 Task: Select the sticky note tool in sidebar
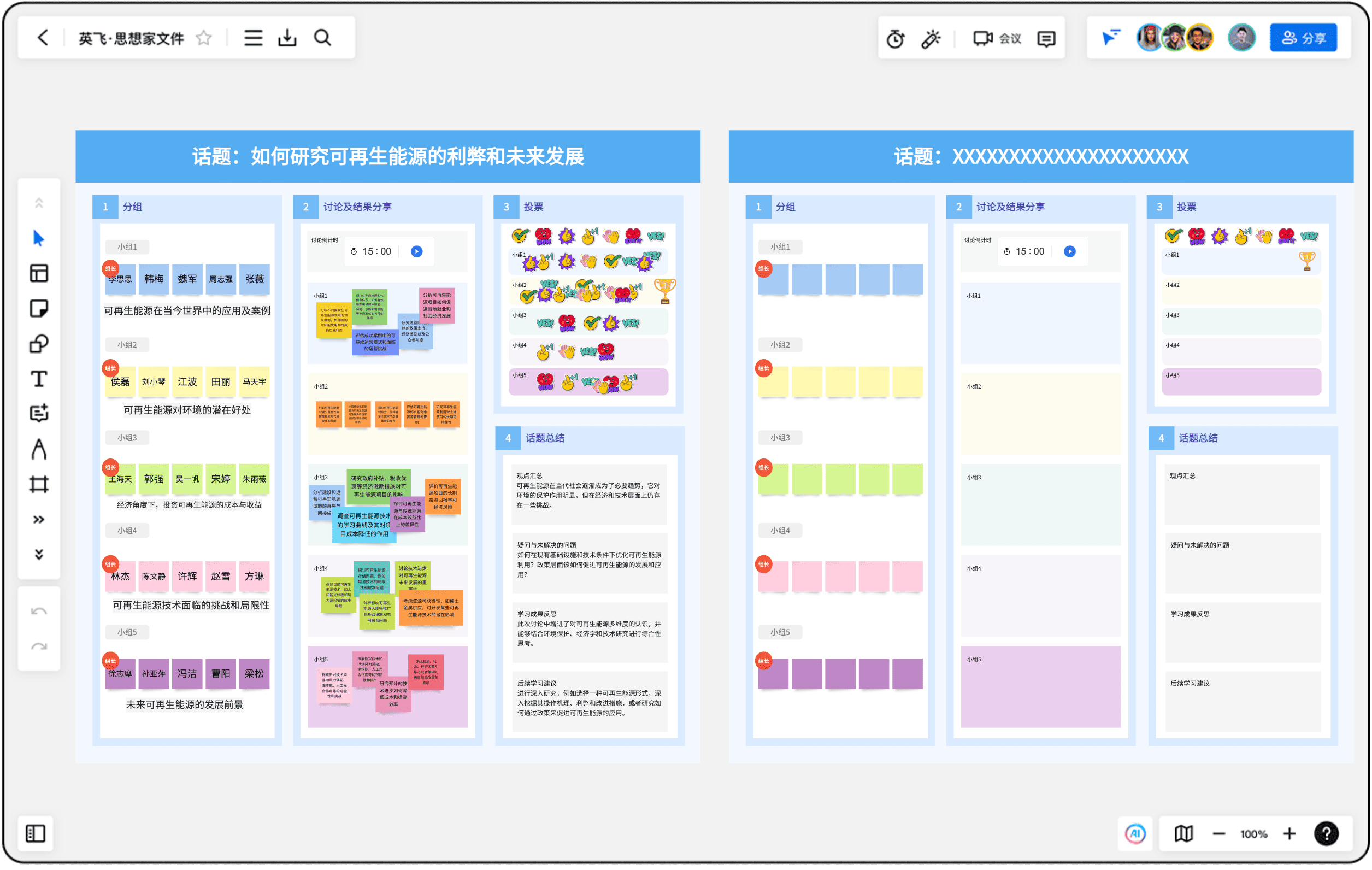(x=39, y=309)
